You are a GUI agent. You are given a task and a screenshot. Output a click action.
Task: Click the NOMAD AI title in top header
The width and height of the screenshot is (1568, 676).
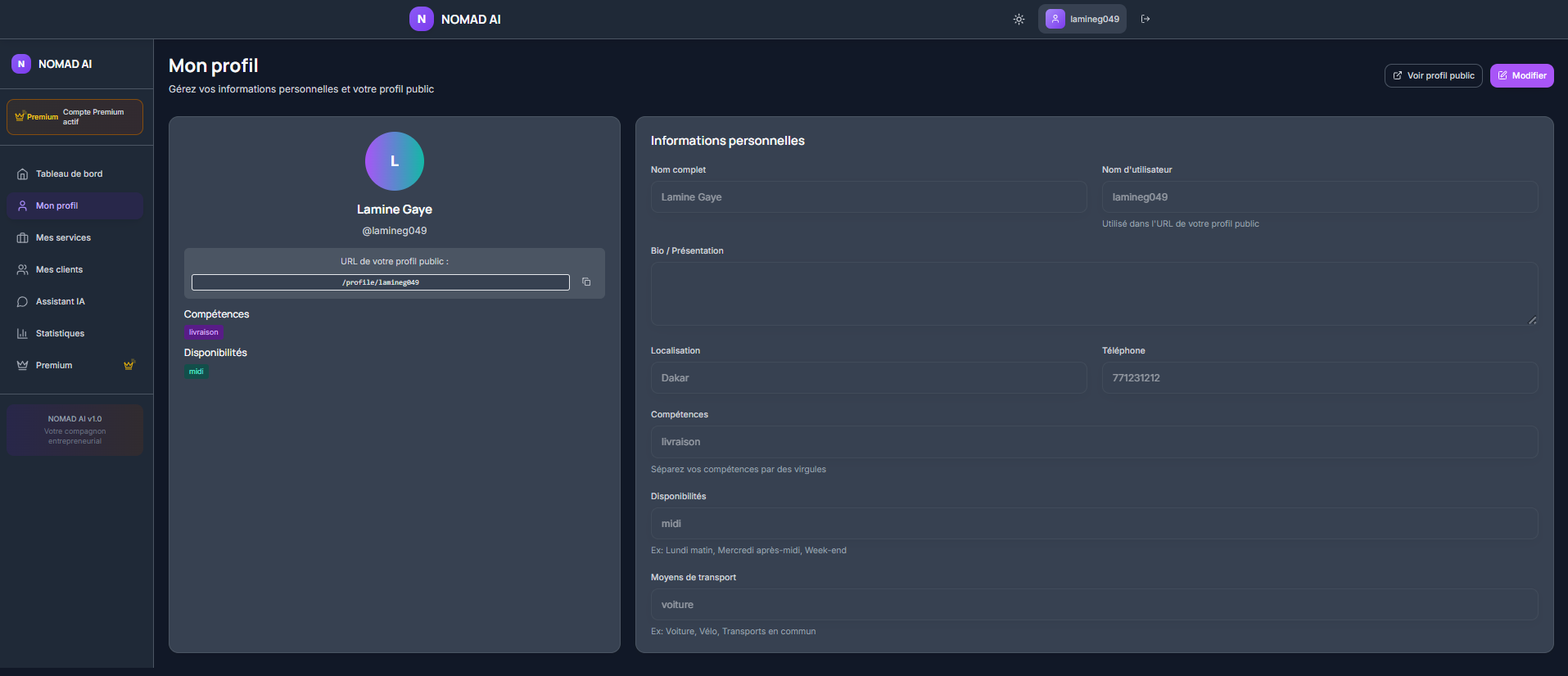[471, 20]
